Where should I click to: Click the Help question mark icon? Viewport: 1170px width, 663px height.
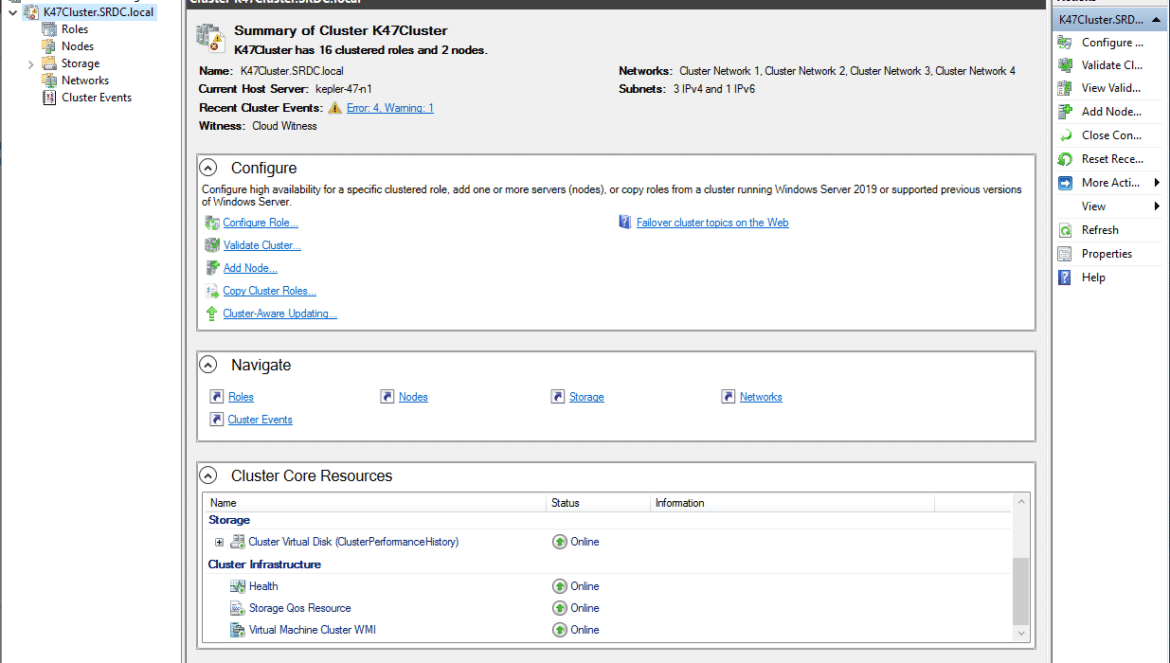(1066, 277)
